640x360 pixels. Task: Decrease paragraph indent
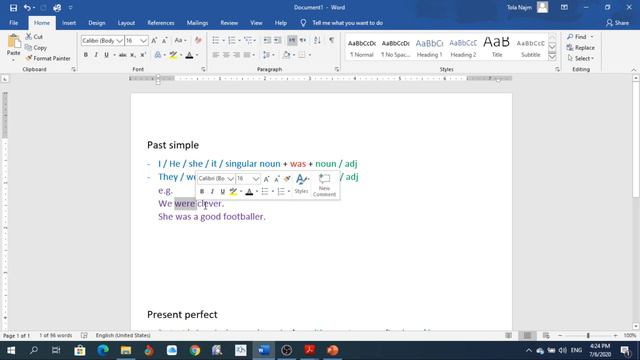pyautogui.click(x=267, y=40)
